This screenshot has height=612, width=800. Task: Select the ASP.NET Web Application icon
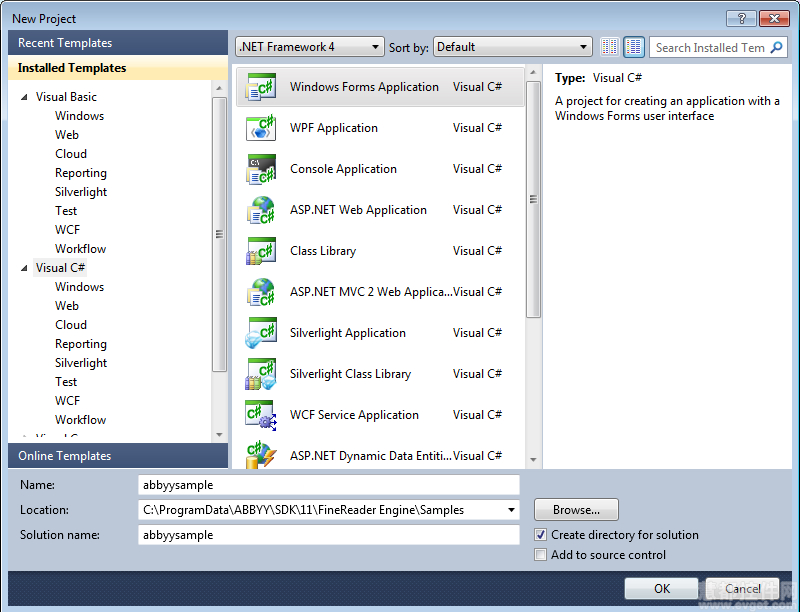point(261,210)
